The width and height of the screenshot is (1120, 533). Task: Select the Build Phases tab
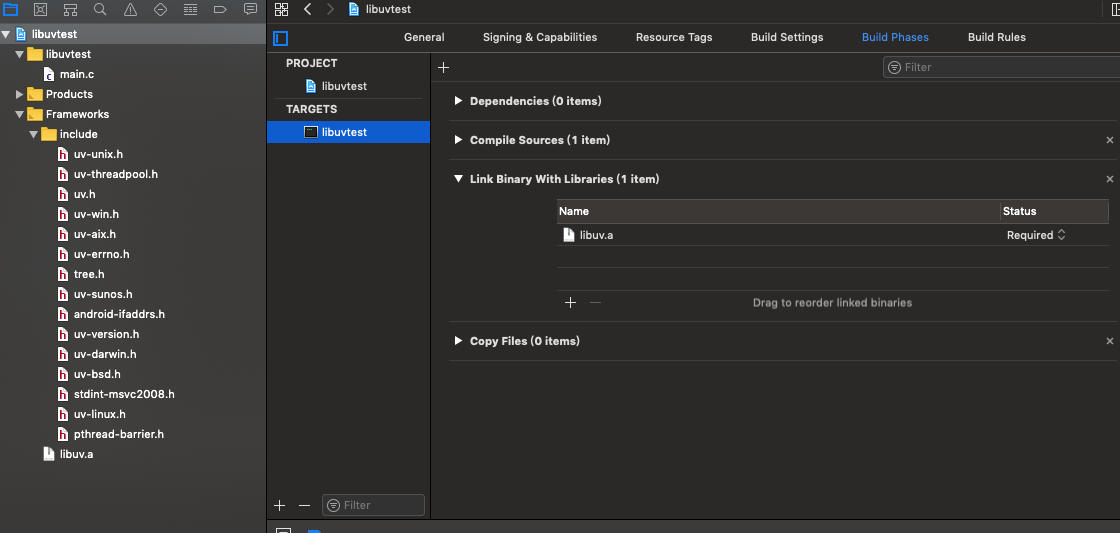click(896, 37)
